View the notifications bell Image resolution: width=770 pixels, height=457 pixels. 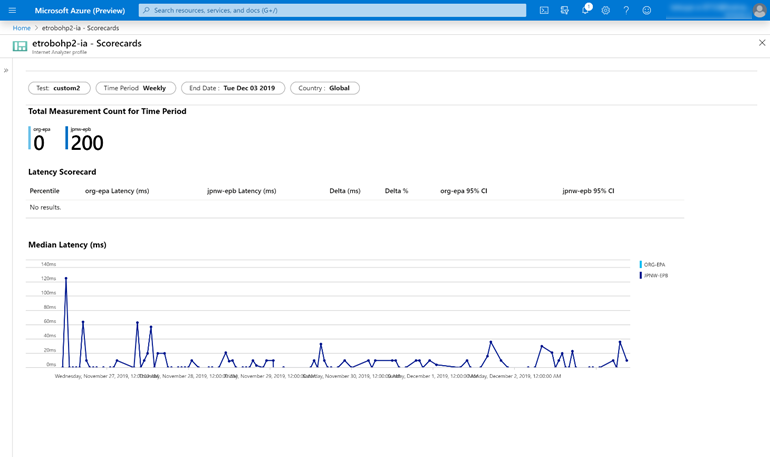tap(585, 10)
